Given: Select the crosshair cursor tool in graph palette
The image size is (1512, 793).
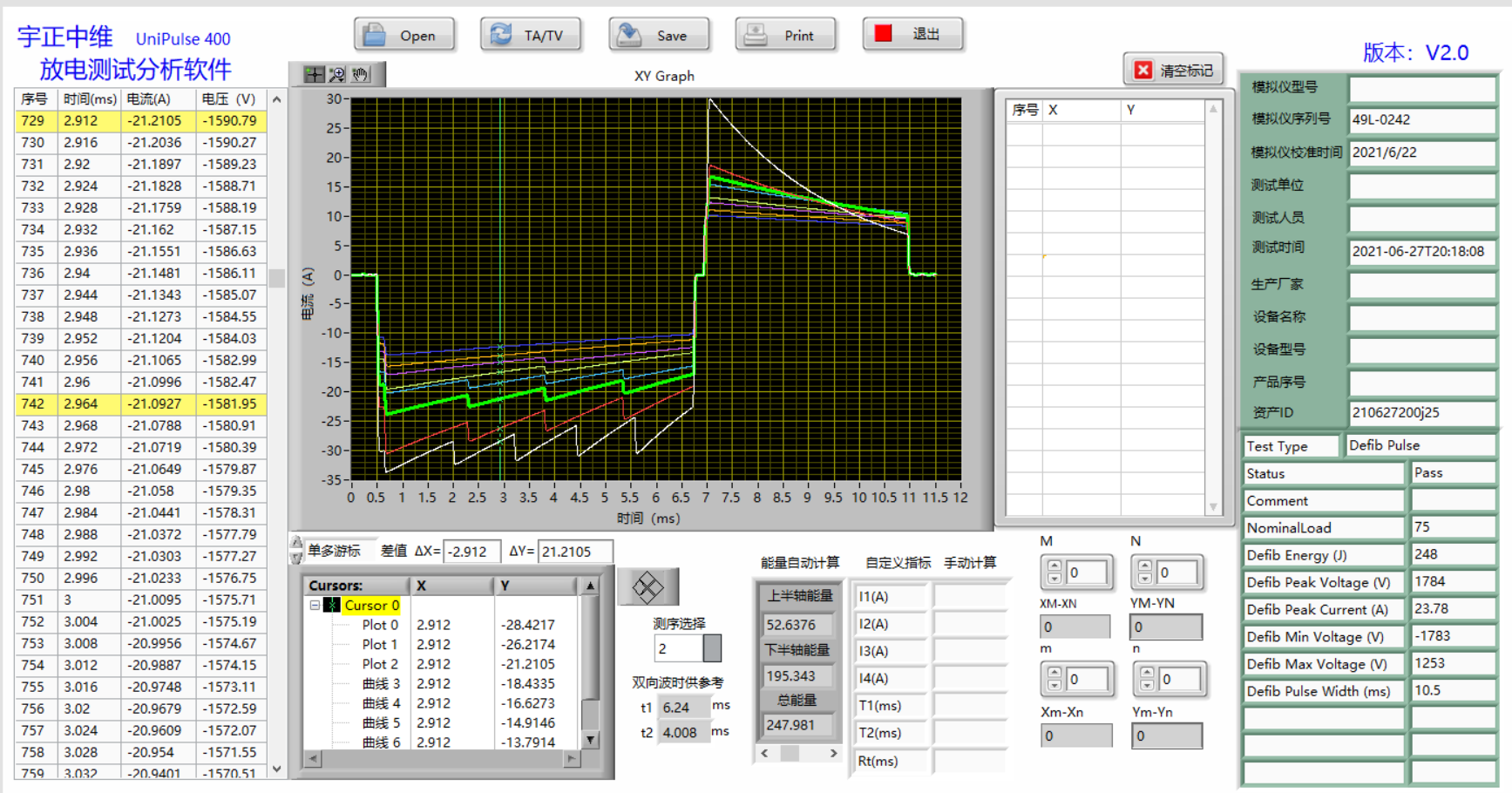Looking at the screenshot, I should pos(314,75).
